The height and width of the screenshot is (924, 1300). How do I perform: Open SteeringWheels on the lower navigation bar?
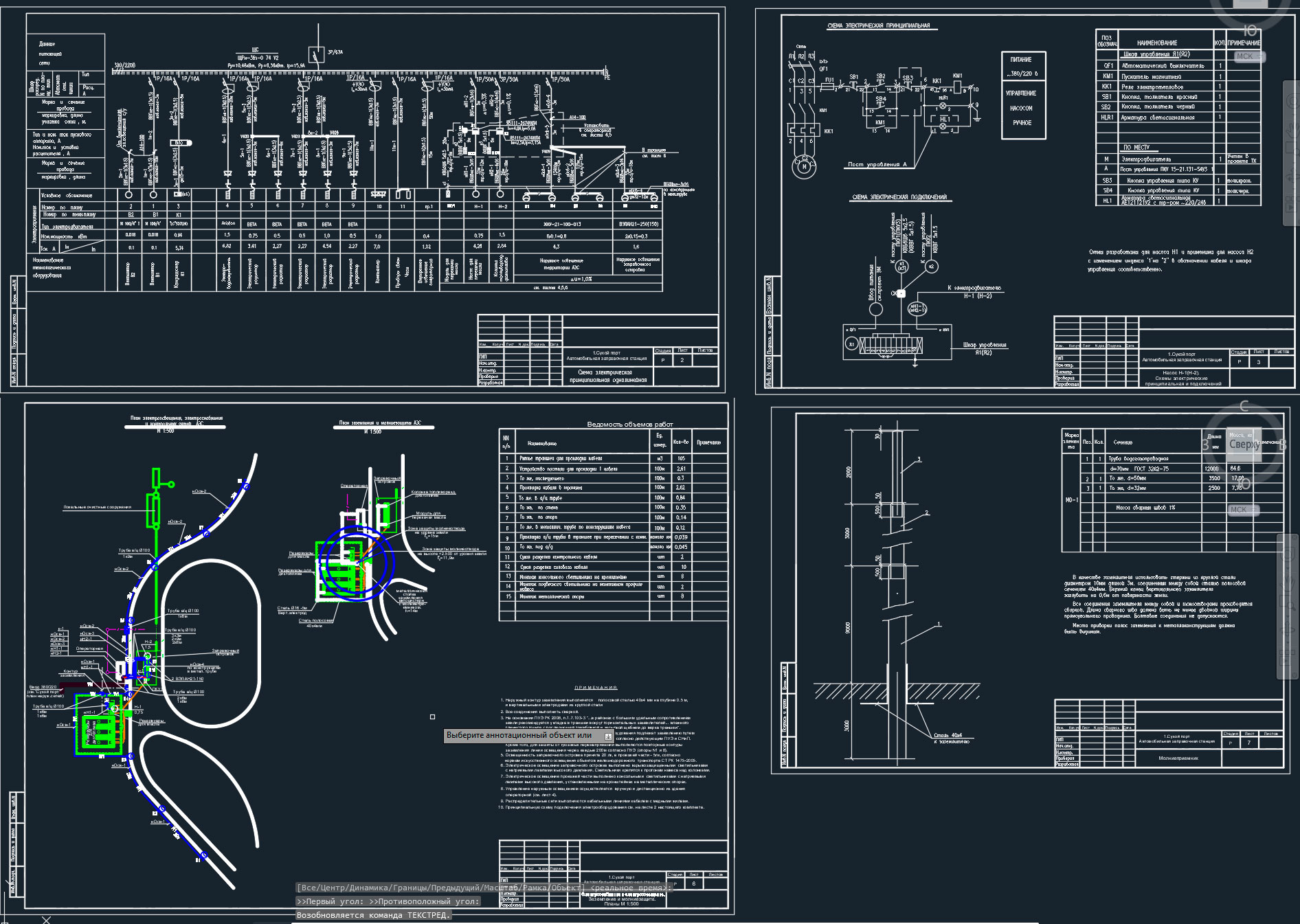pyautogui.click(x=1288, y=554)
